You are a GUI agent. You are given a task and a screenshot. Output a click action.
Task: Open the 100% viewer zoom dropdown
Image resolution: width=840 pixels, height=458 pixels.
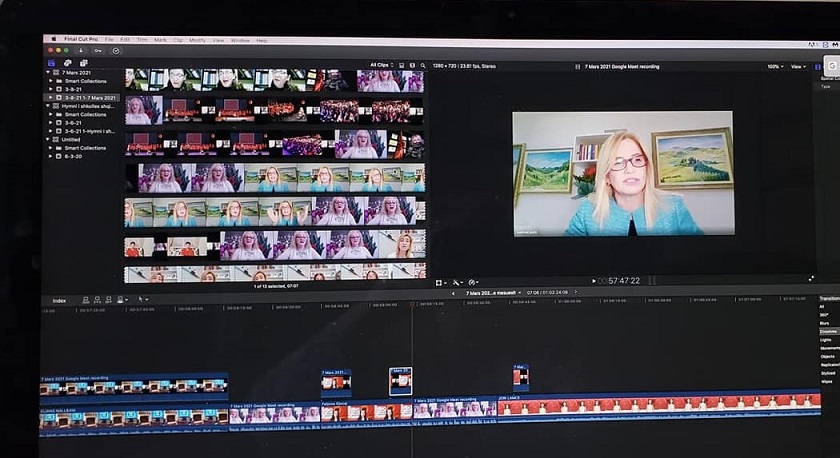pyautogui.click(x=775, y=67)
